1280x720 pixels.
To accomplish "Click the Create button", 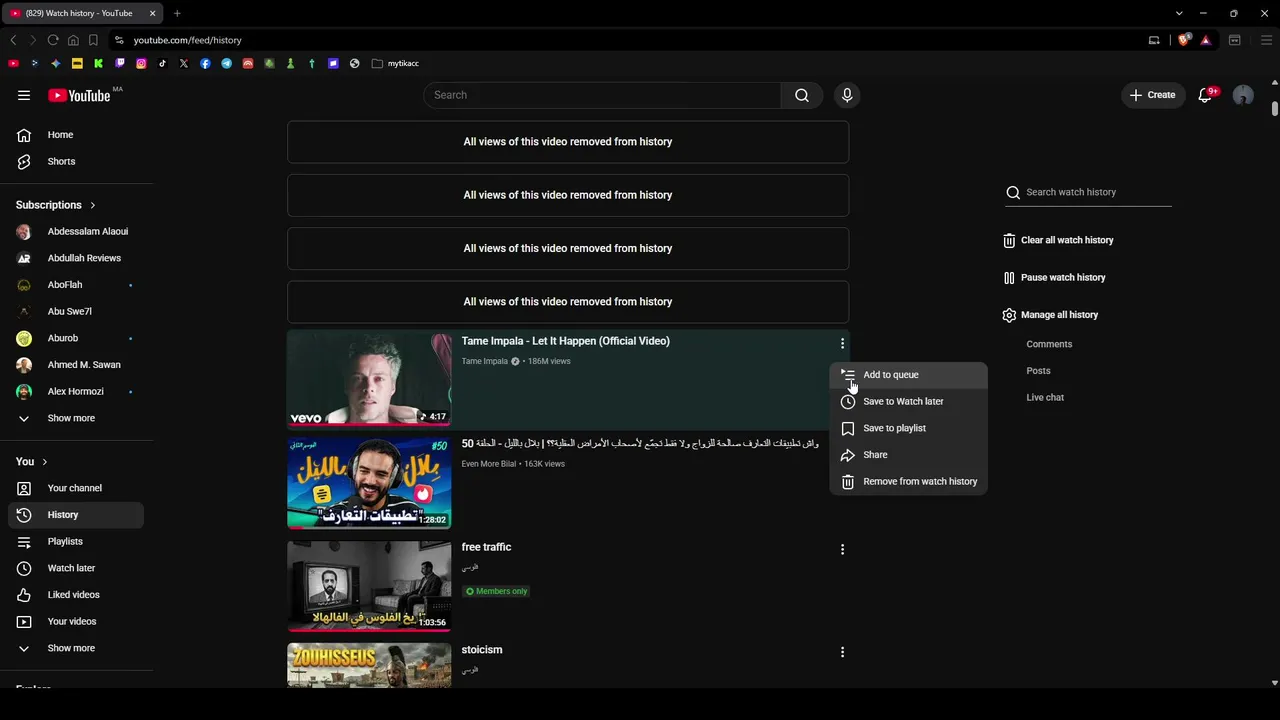I will (1153, 95).
